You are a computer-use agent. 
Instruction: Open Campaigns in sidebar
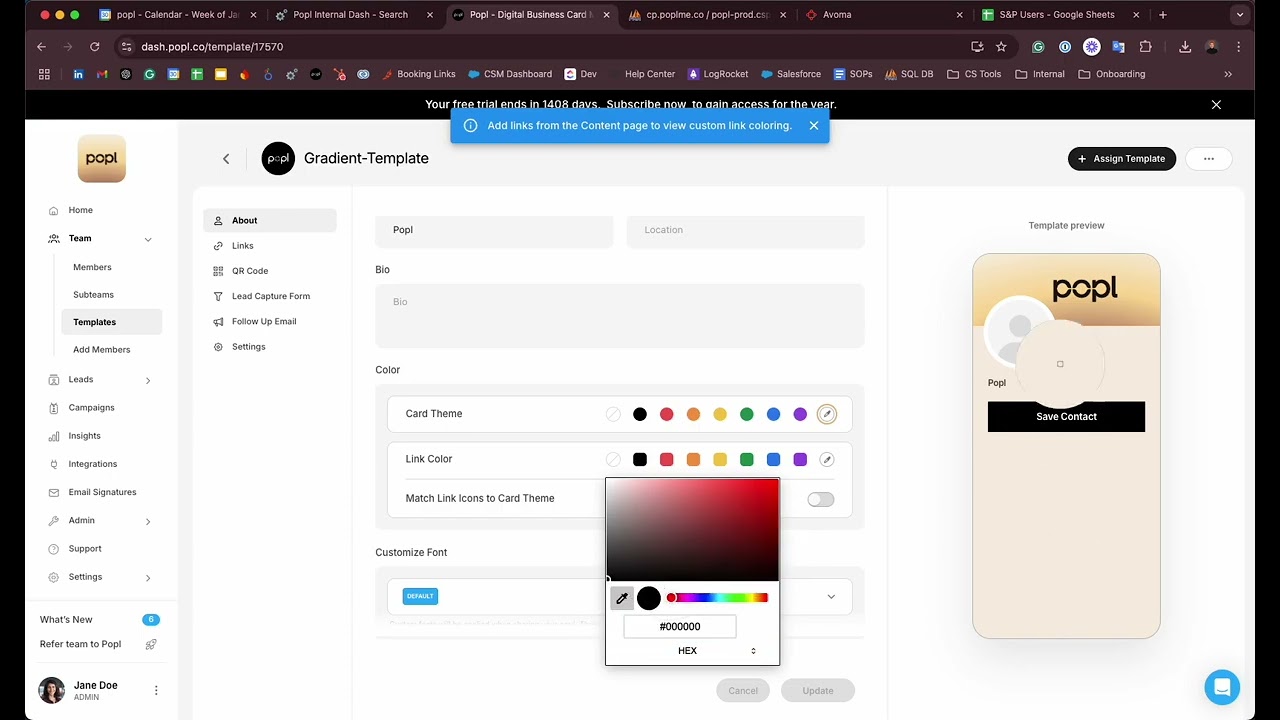(91, 408)
